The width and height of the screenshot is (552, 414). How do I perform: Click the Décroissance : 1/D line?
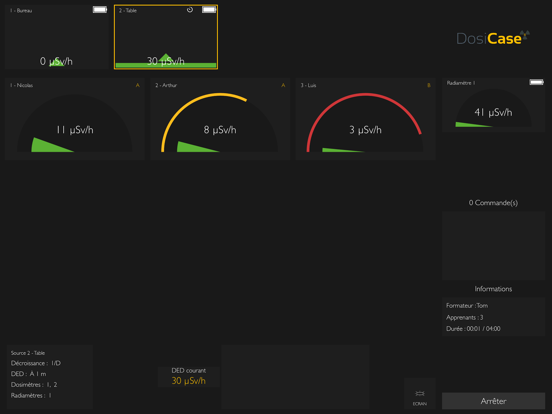point(36,363)
